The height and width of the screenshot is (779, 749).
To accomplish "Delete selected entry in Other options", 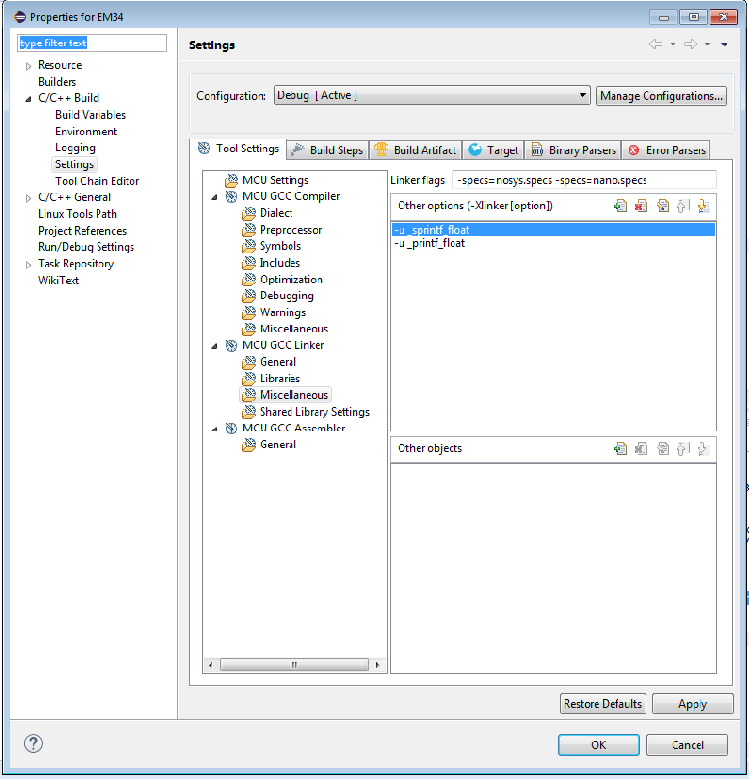I will (x=641, y=206).
